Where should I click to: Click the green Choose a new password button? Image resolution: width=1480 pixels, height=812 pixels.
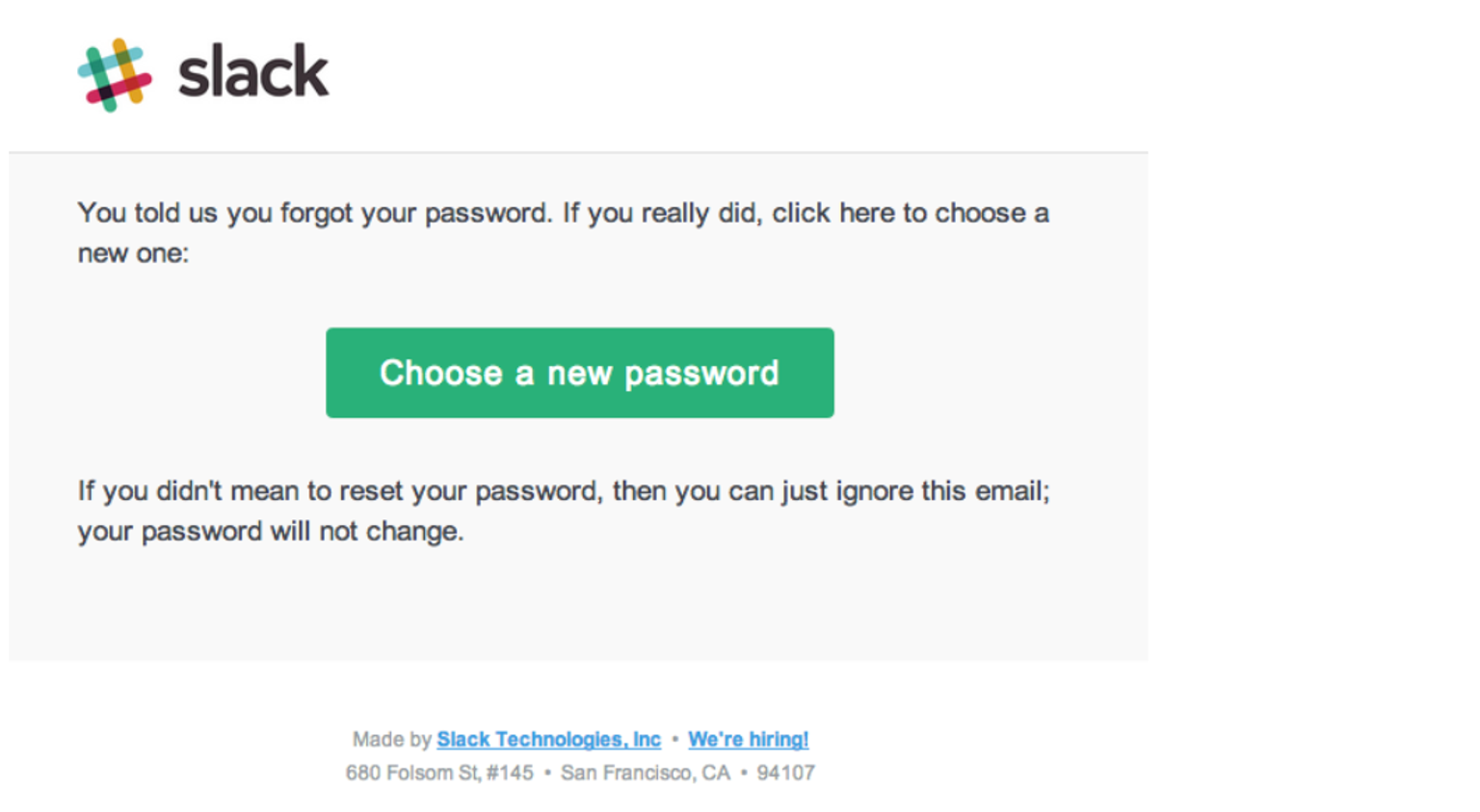pos(580,373)
